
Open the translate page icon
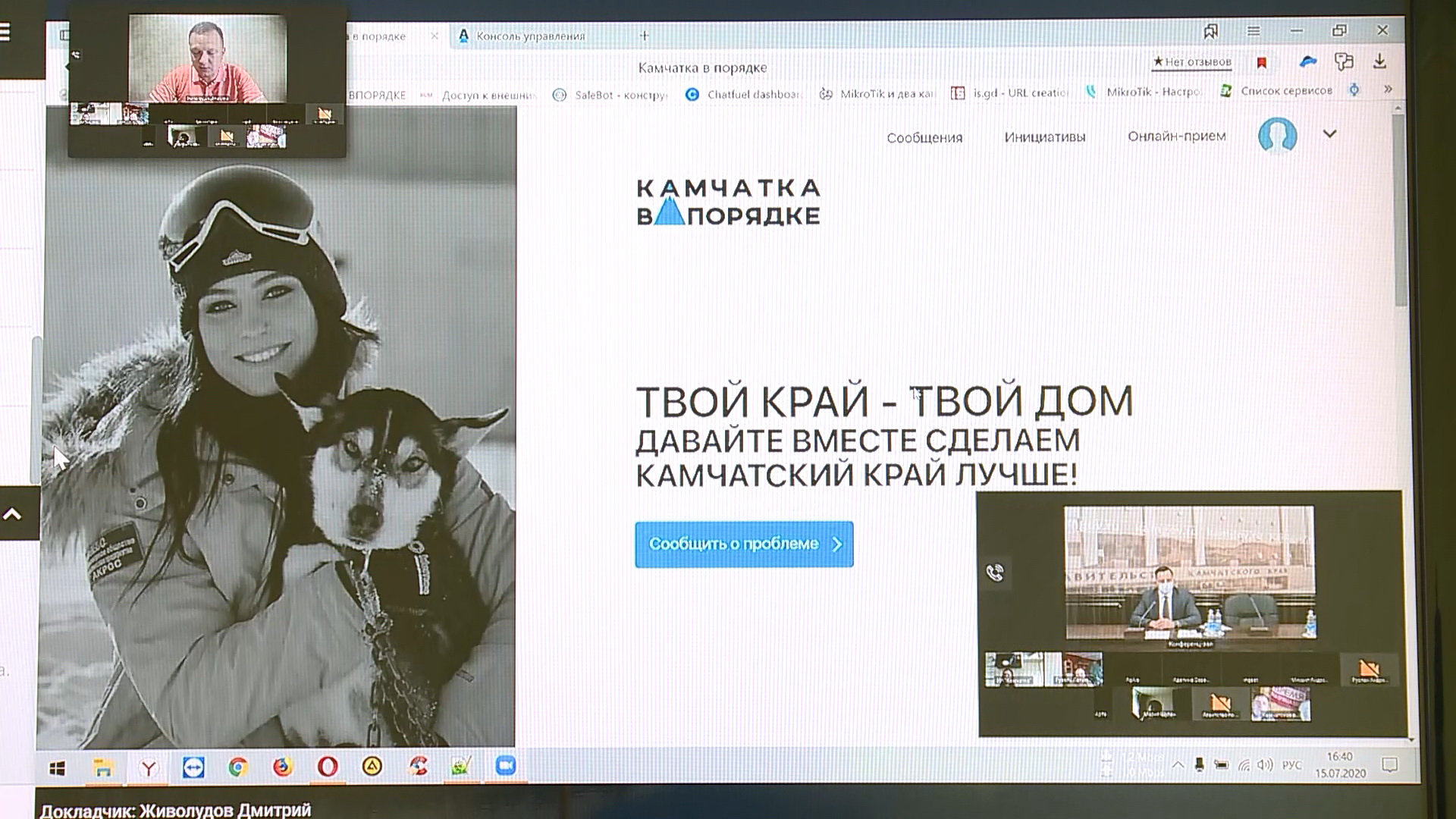tap(1344, 61)
